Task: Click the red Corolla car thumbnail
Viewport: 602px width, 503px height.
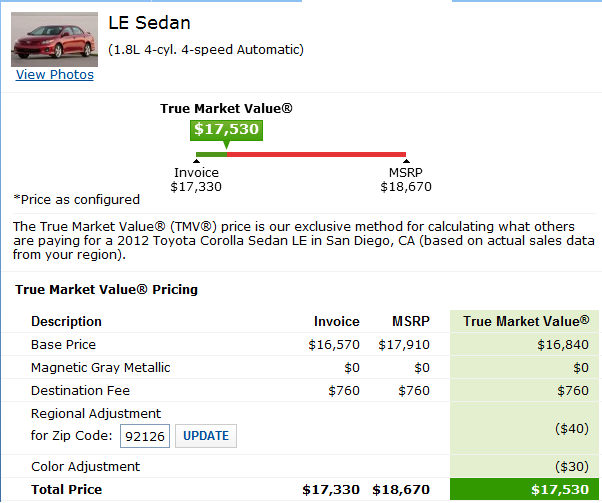Action: pos(54,39)
